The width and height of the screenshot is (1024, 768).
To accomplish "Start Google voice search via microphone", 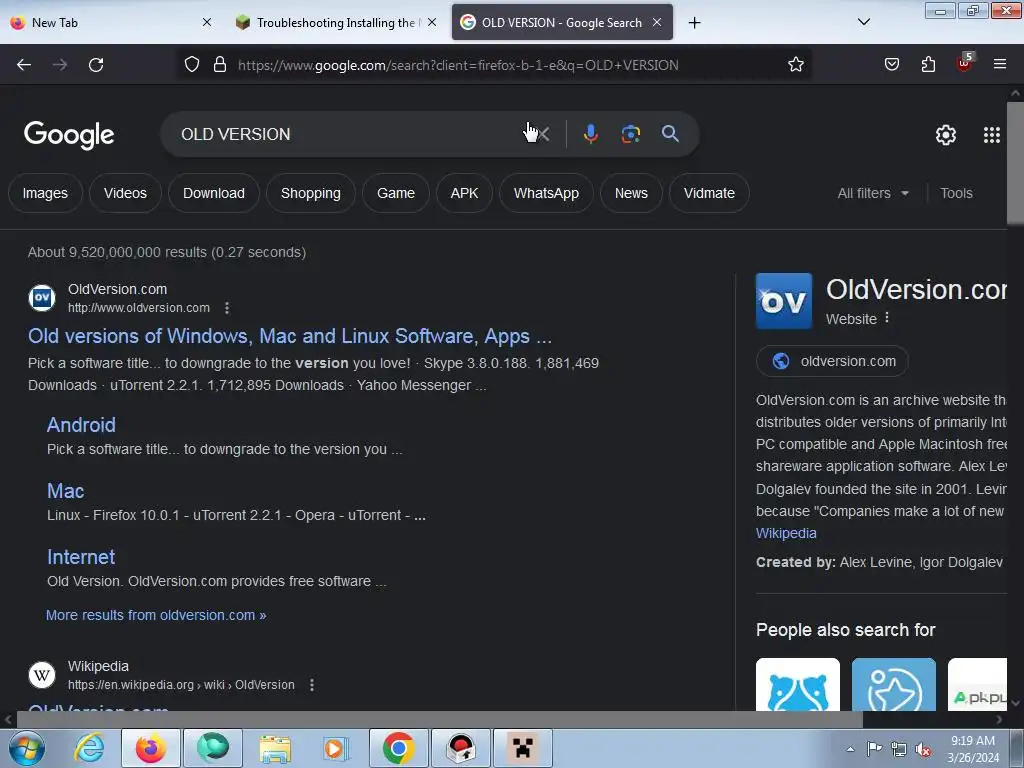I will click(x=590, y=134).
